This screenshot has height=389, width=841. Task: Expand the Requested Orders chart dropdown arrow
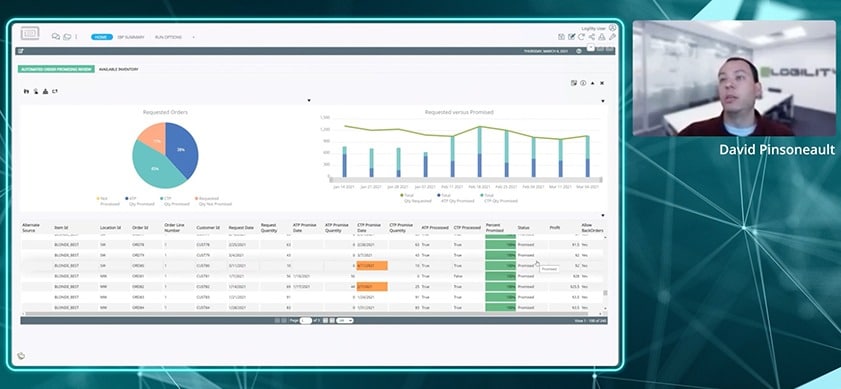[x=308, y=100]
